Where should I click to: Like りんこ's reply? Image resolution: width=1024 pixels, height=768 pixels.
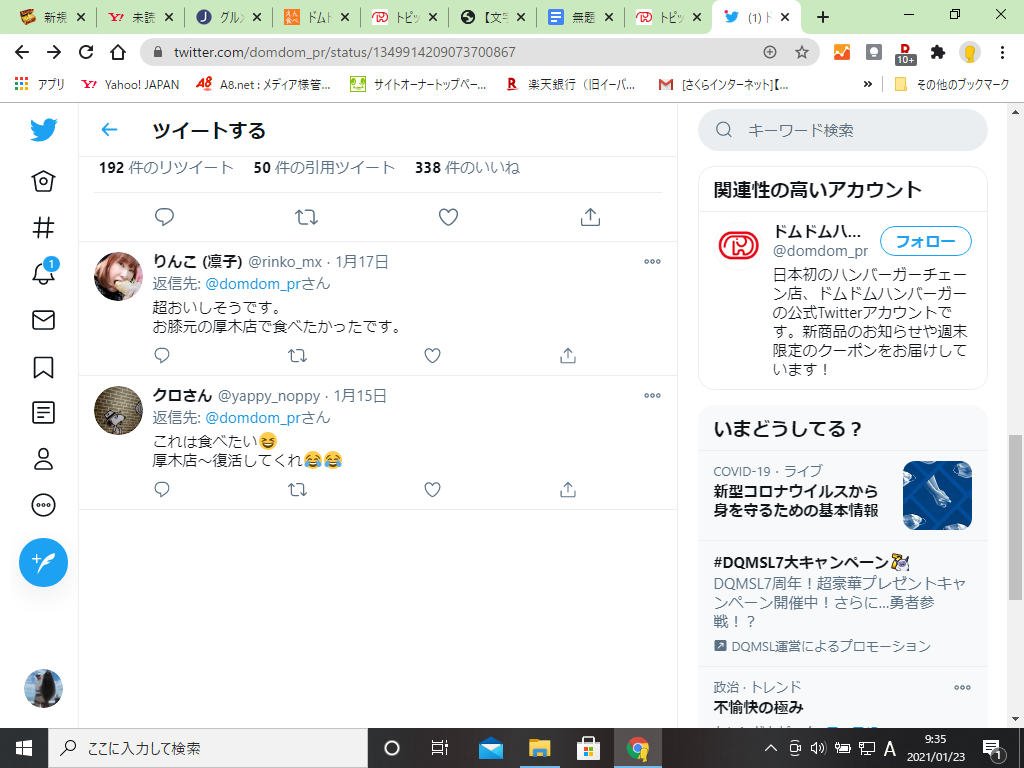[432, 355]
